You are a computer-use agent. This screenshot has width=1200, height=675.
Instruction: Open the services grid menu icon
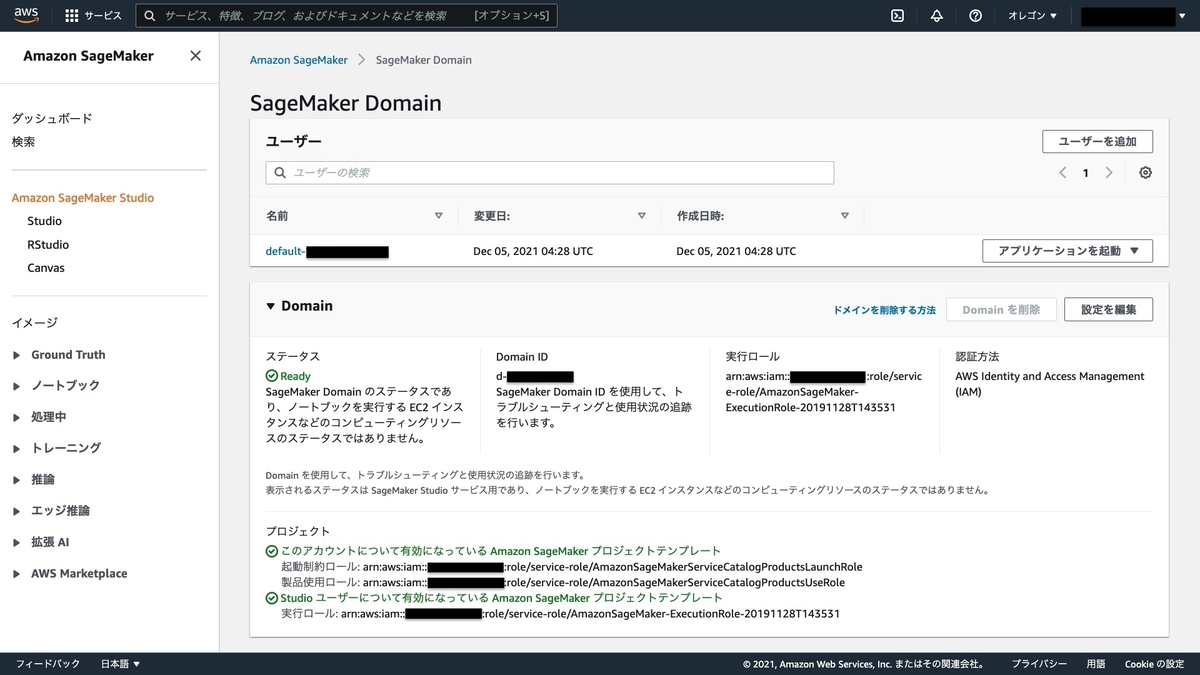pos(71,16)
